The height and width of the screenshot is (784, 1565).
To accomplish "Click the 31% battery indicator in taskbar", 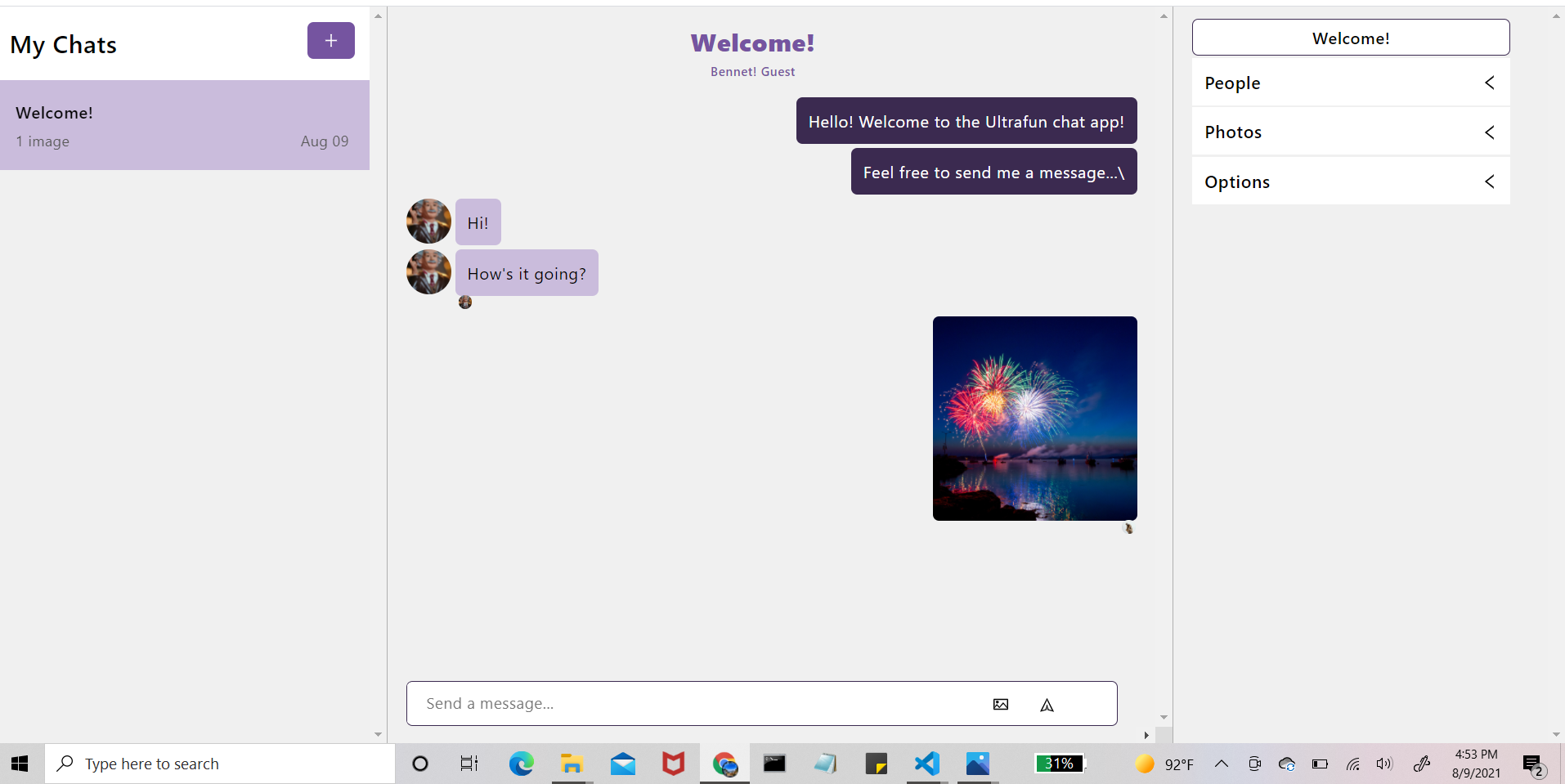I will (x=1060, y=764).
